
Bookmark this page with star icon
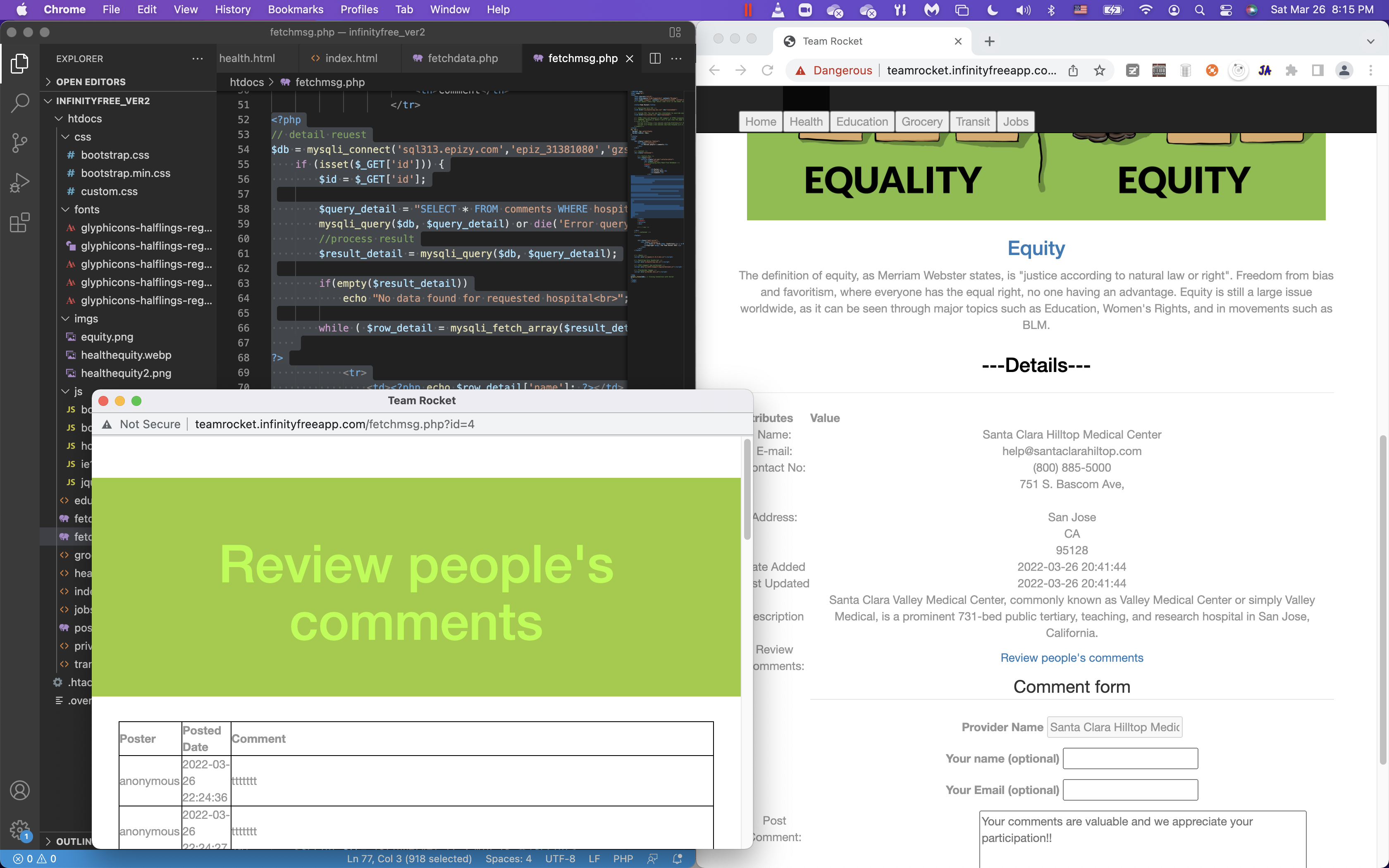[x=1099, y=71]
